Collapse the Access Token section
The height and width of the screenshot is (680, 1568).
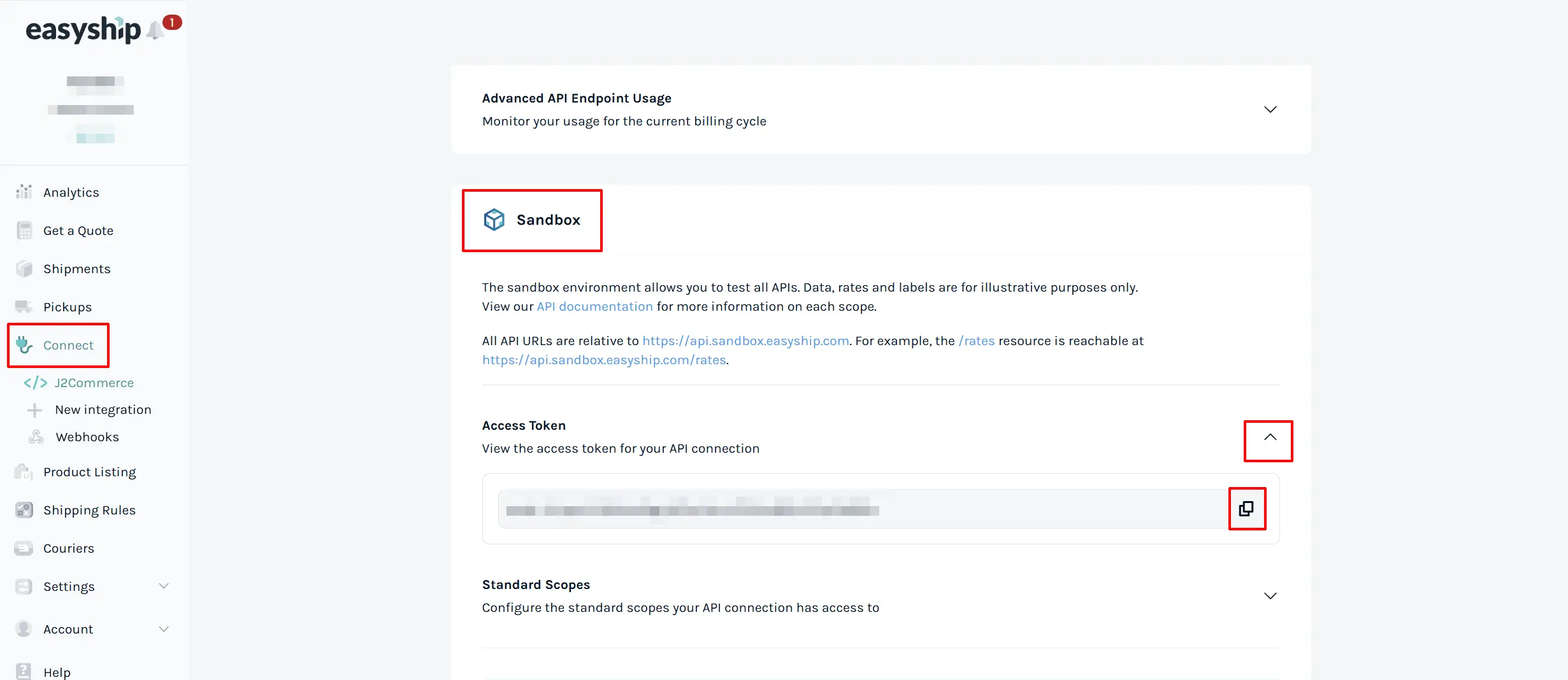pyautogui.click(x=1270, y=437)
